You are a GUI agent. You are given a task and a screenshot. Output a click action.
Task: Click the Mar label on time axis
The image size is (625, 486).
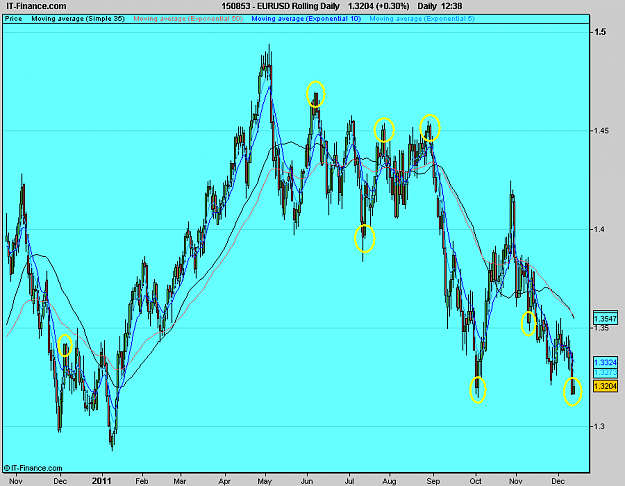point(179,481)
